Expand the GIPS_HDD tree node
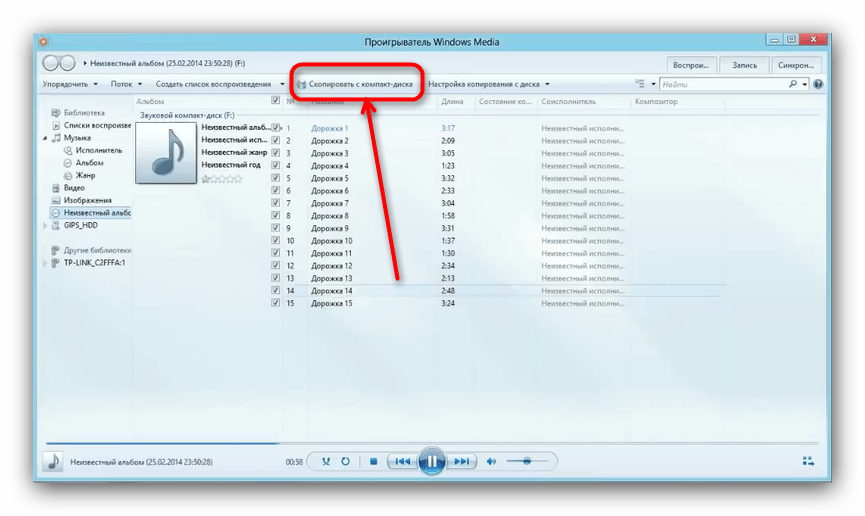 (45, 225)
